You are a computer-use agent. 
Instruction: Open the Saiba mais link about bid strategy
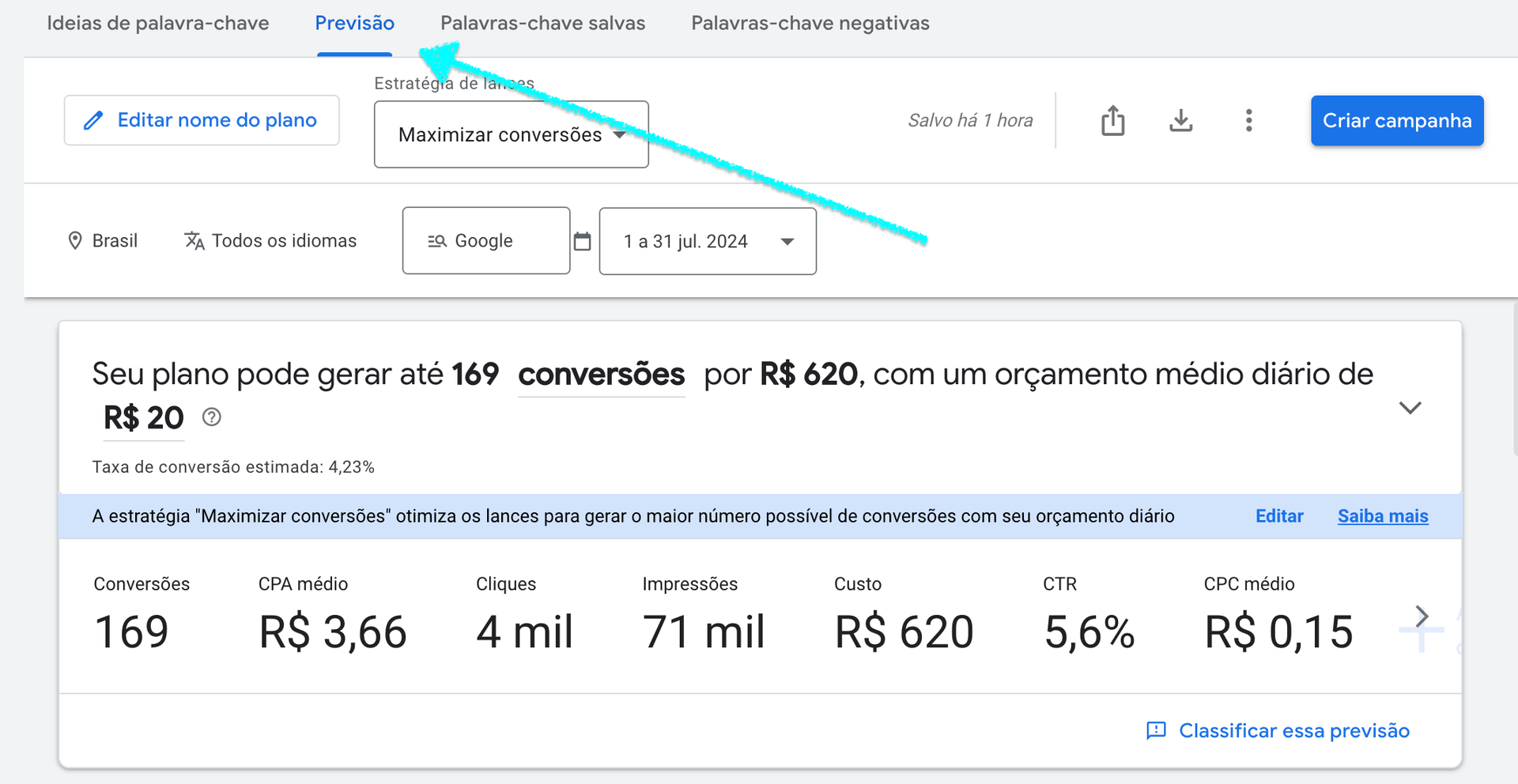(1382, 516)
